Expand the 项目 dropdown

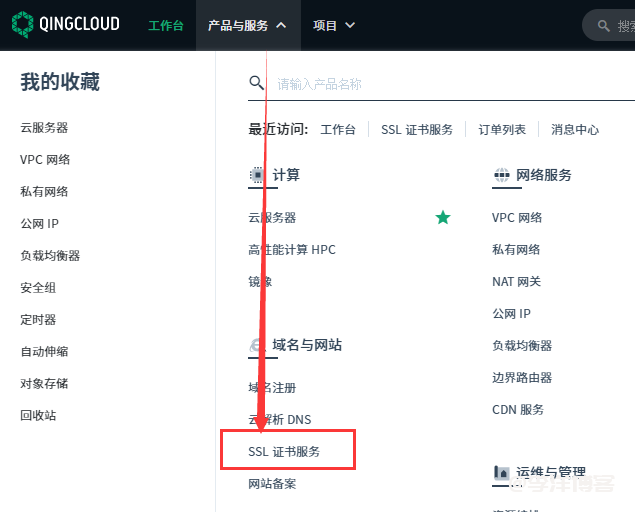(x=333, y=25)
